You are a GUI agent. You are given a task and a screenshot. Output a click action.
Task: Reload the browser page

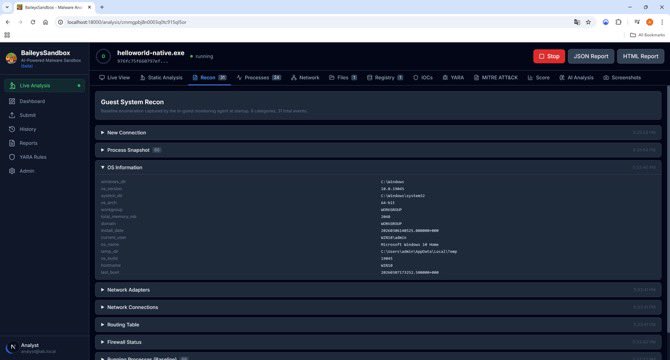point(33,22)
